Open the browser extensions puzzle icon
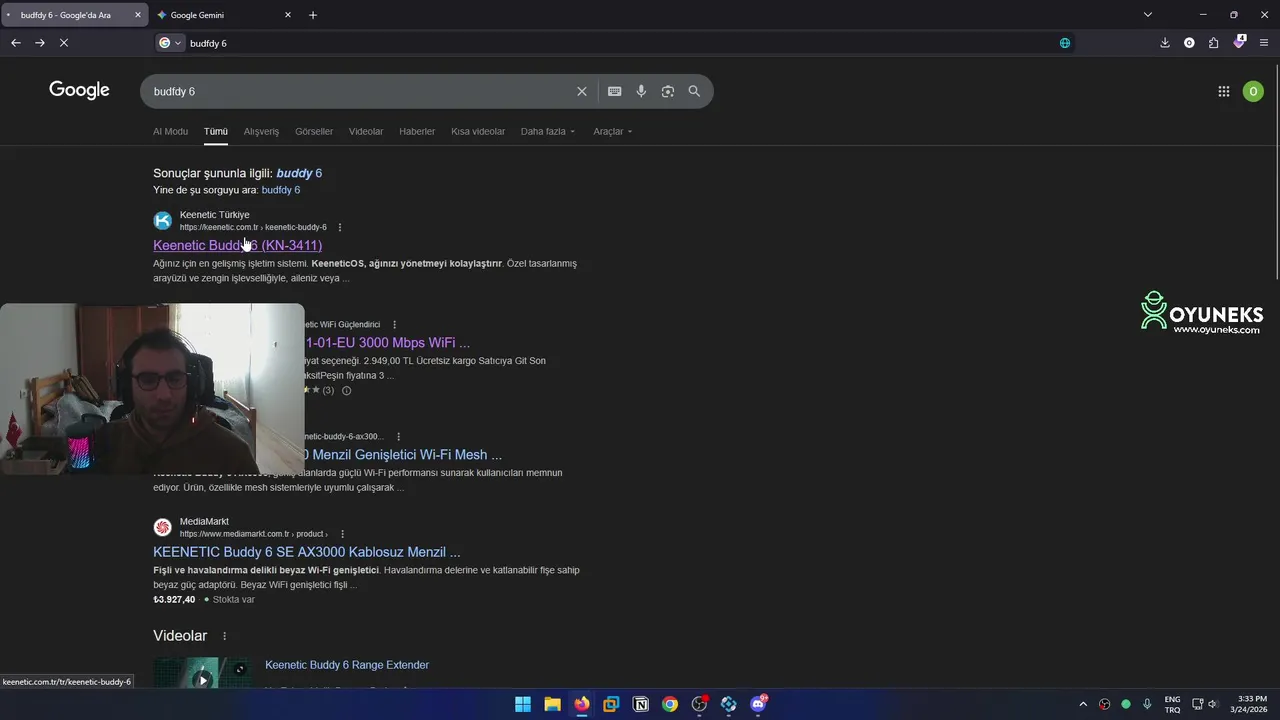This screenshot has width=1280, height=720. click(x=1214, y=43)
